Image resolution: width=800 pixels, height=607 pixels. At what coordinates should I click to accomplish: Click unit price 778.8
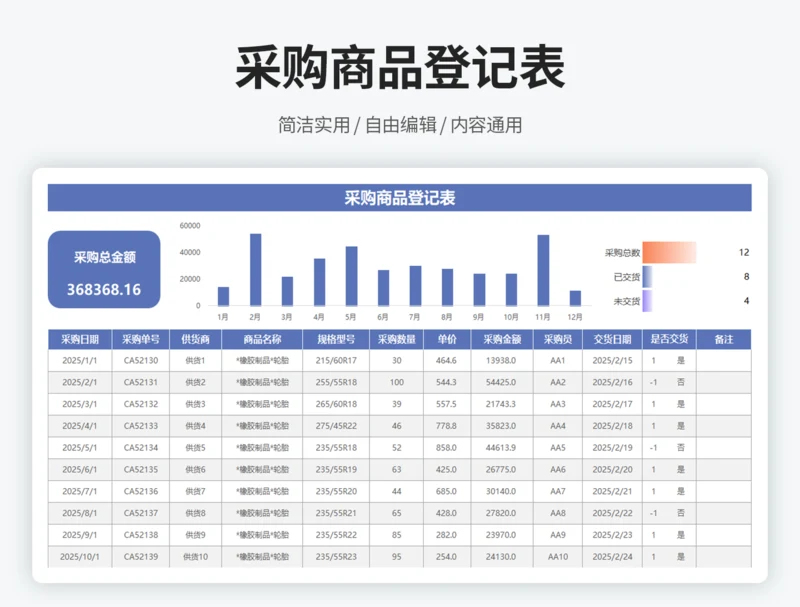pos(446,426)
